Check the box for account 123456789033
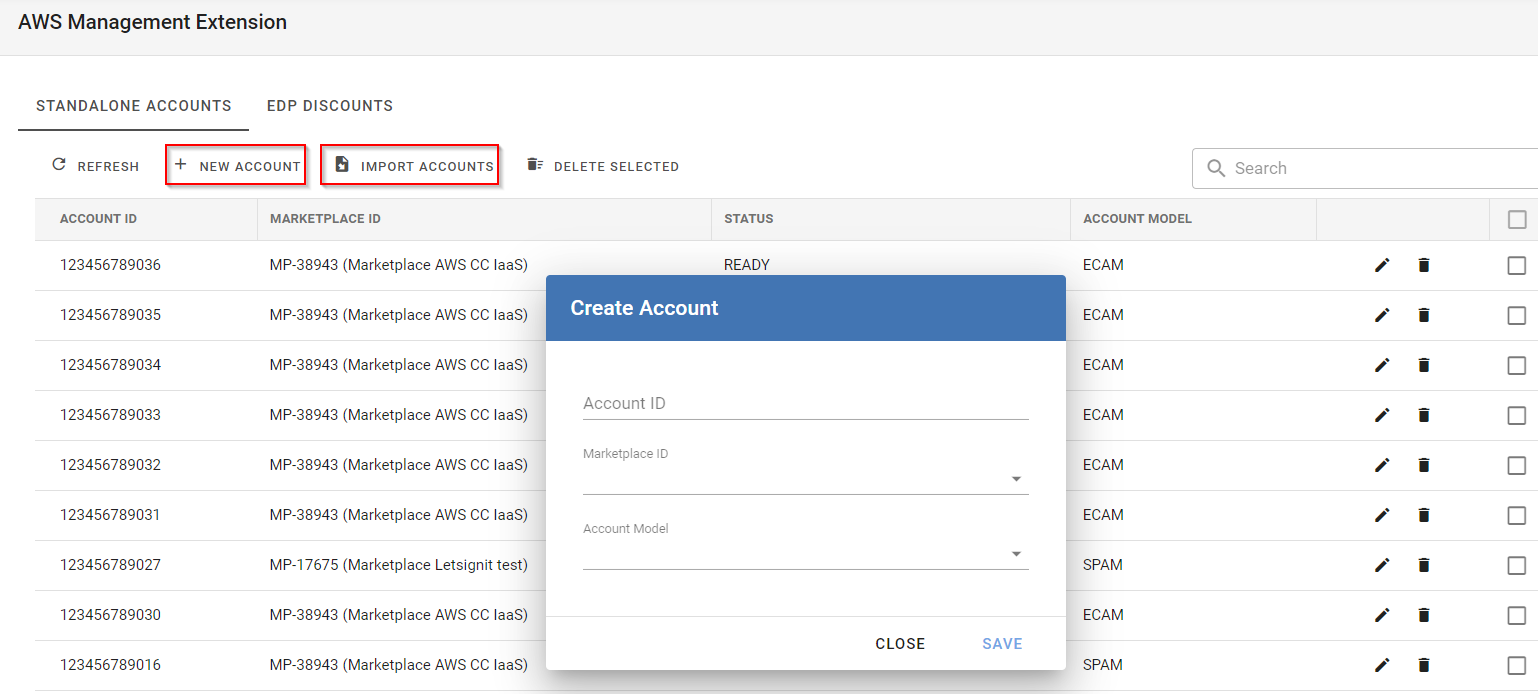This screenshot has width=1538, height=694. click(1517, 415)
